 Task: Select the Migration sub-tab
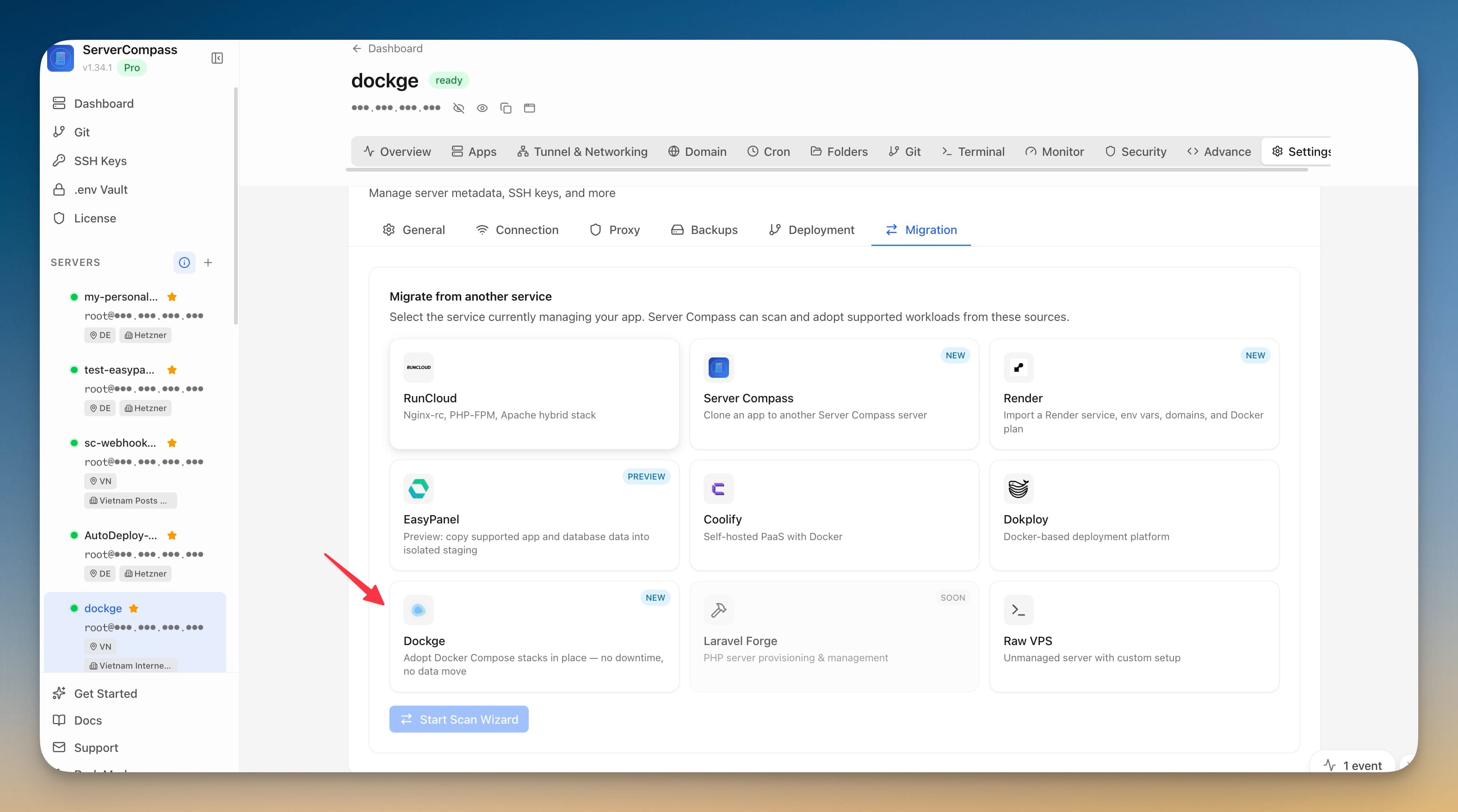(x=921, y=230)
